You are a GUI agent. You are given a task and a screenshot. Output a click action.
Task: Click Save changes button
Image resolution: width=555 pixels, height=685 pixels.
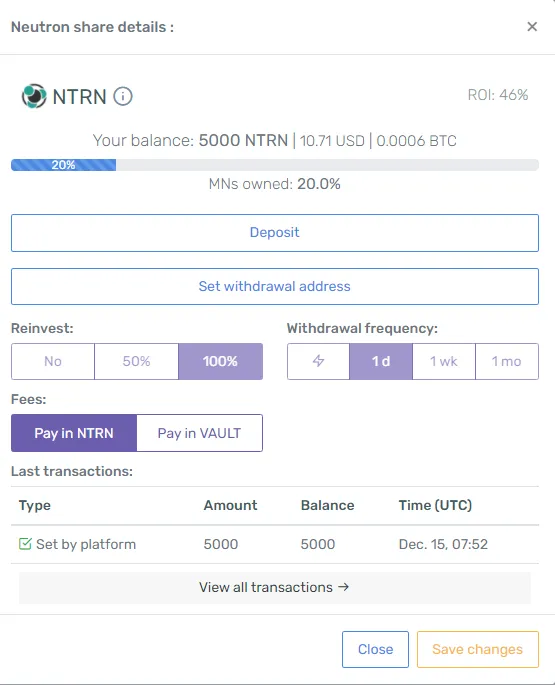478,649
